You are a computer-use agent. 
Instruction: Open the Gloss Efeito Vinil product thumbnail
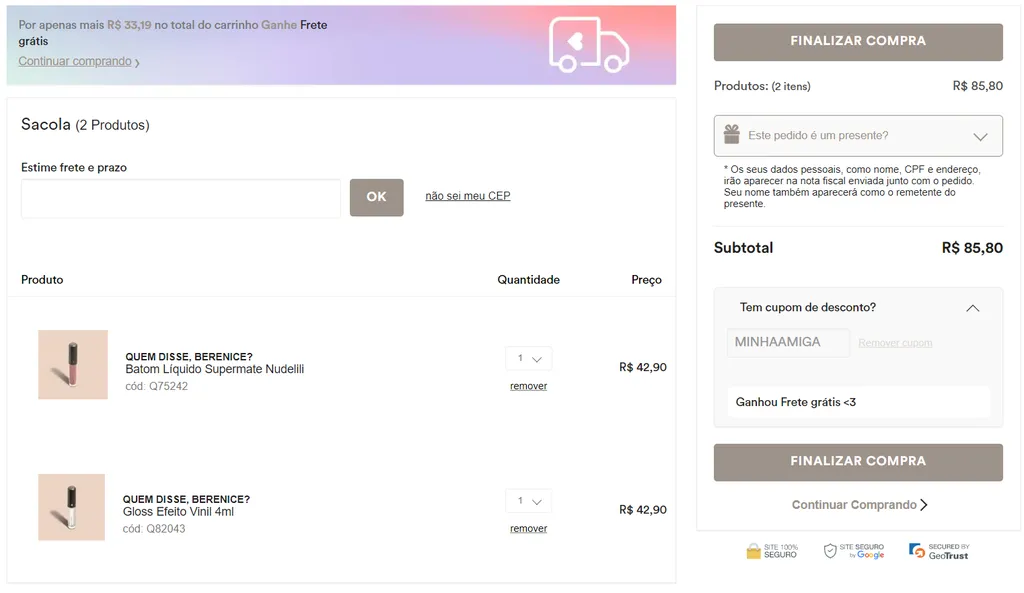coord(72,507)
